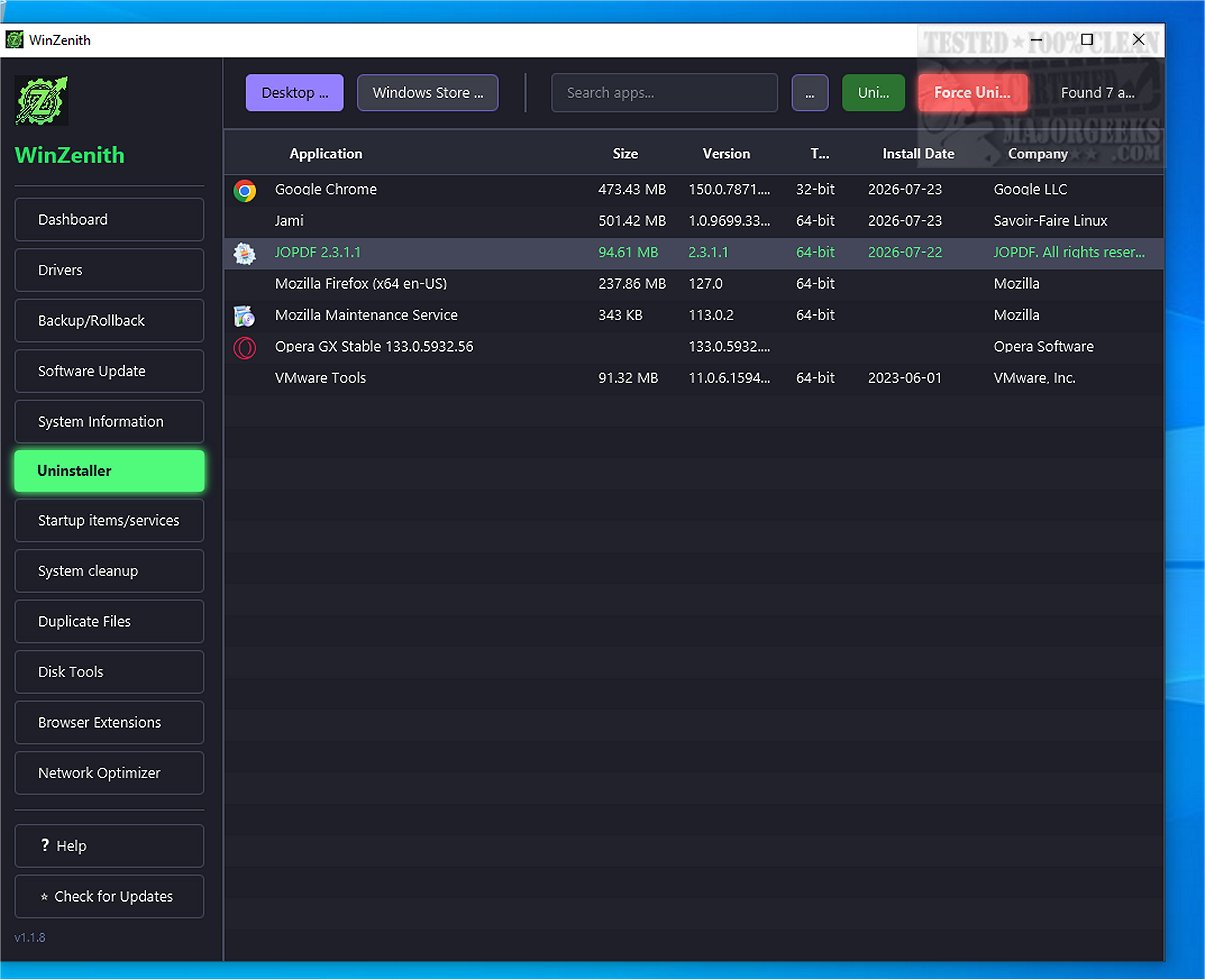Image resolution: width=1205 pixels, height=980 pixels.
Task: Open Startup items/services section
Action: coord(109,521)
